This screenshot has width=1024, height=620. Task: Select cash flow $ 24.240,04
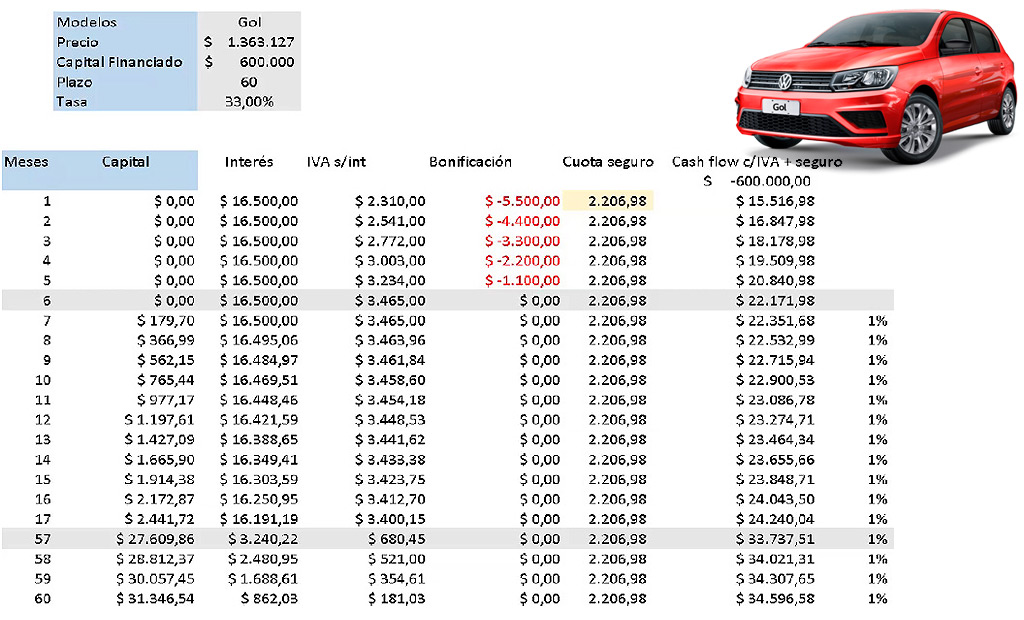[x=775, y=519]
